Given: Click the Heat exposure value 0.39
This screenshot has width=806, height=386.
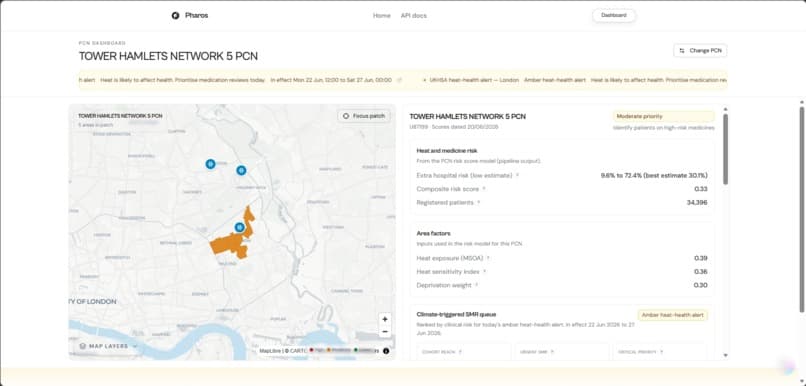Looking at the screenshot, I should pos(701,258).
